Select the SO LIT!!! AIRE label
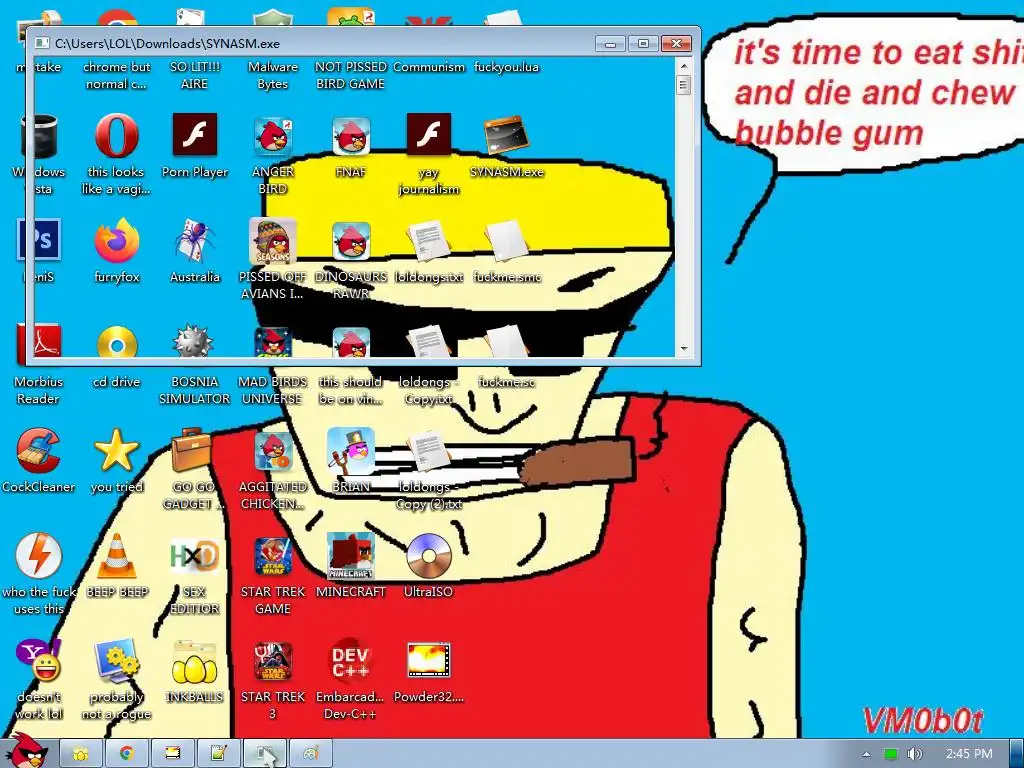The height and width of the screenshot is (768, 1024). coord(195,75)
